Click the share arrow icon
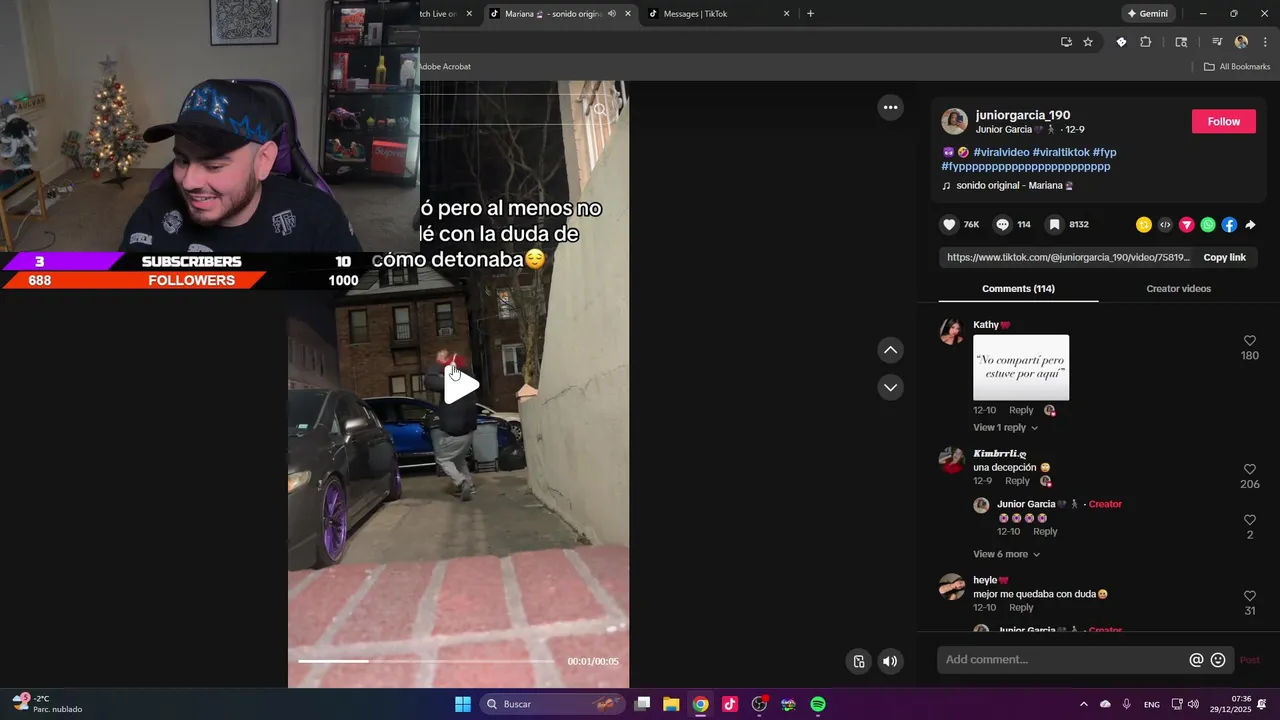This screenshot has height=720, width=1280. pyautogui.click(x=1250, y=225)
